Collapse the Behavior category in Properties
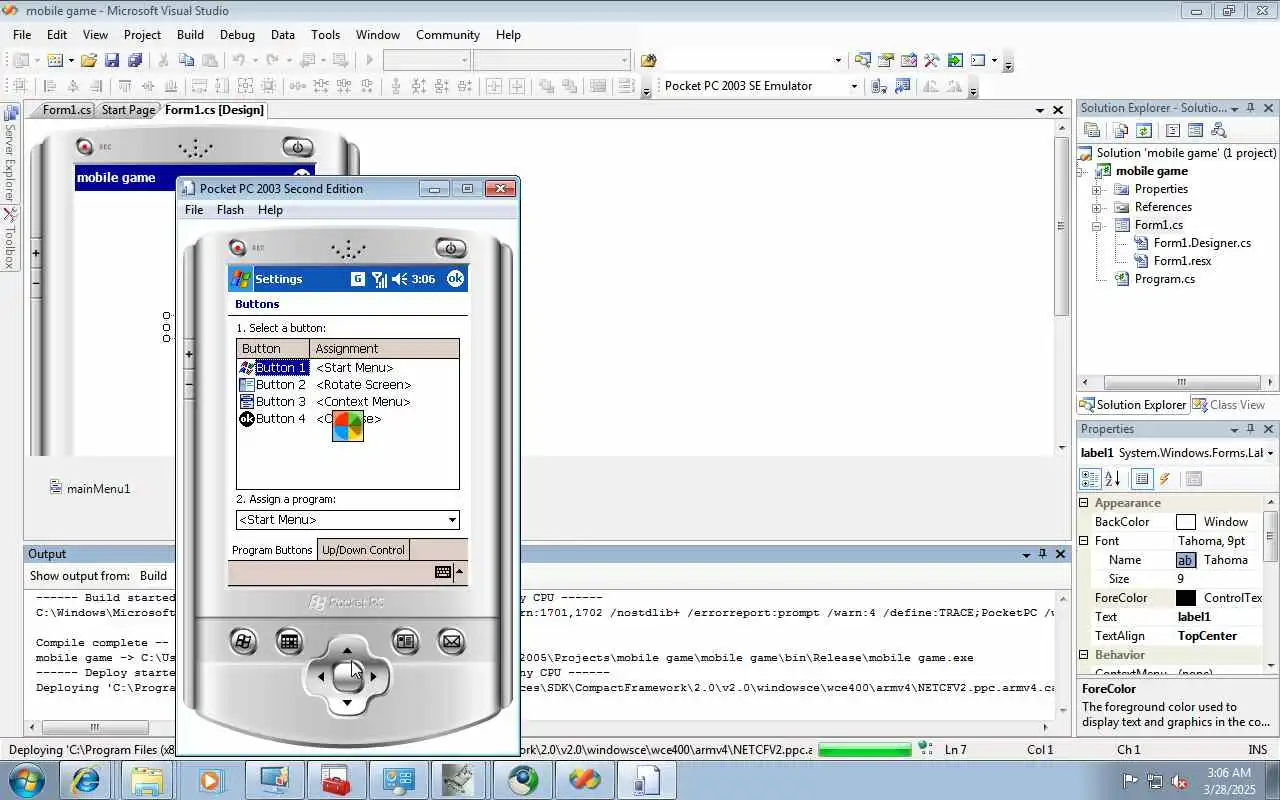Screen dimensions: 1280x800 (1084, 655)
